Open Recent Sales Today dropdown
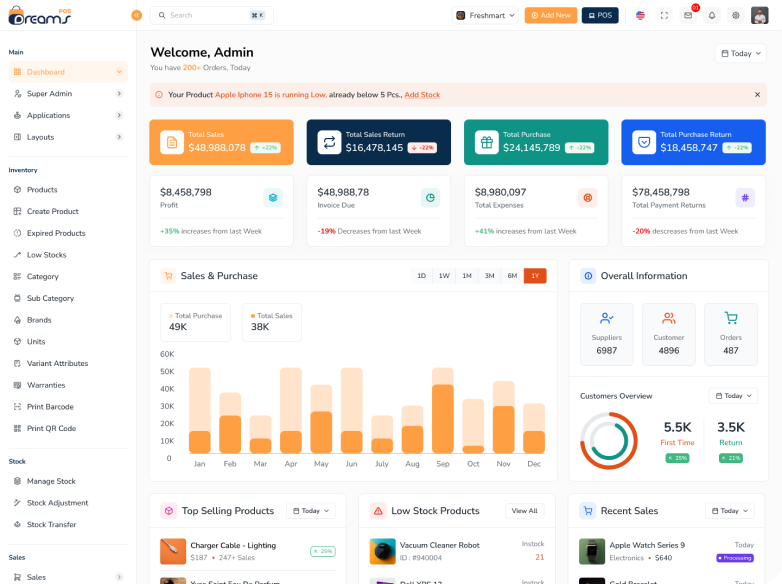The image size is (782, 584). 730,511
